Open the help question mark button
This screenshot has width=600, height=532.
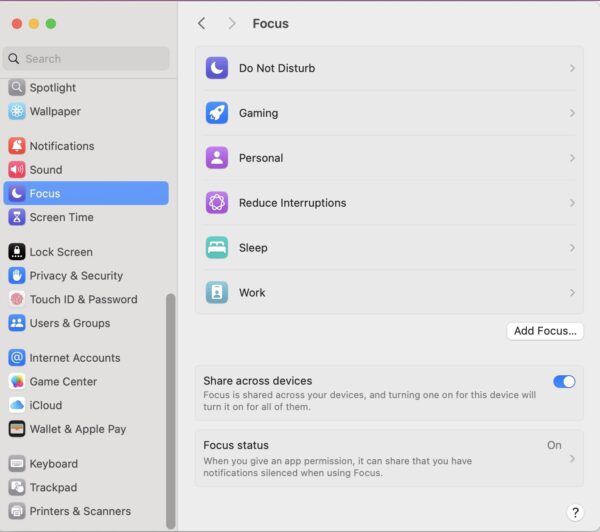[x=575, y=512]
